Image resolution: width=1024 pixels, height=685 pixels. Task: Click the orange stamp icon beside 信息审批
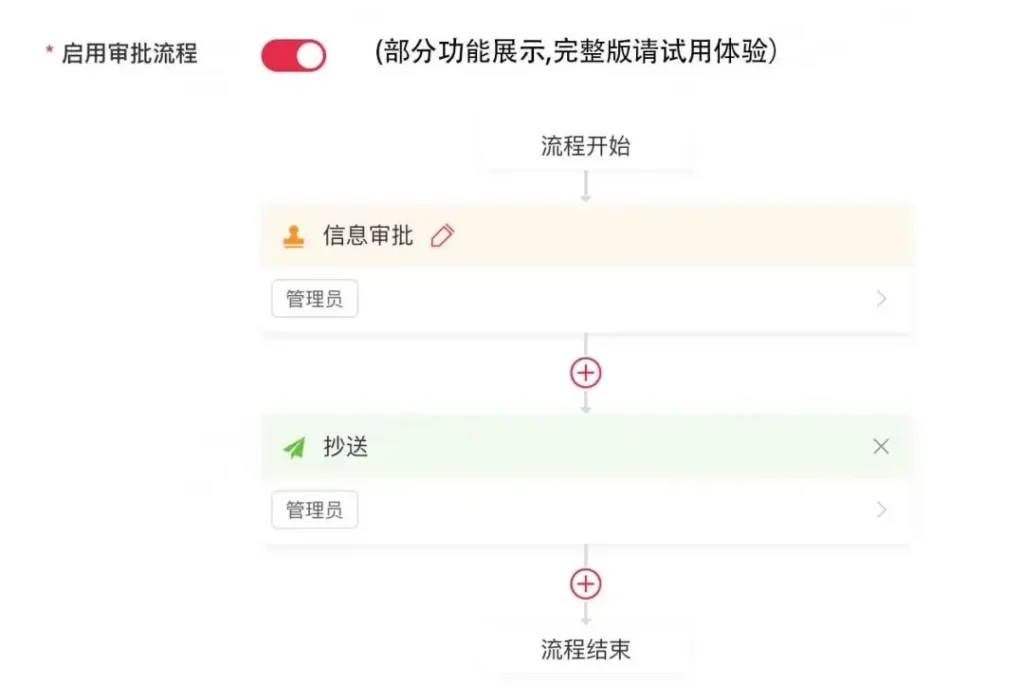tap(293, 237)
